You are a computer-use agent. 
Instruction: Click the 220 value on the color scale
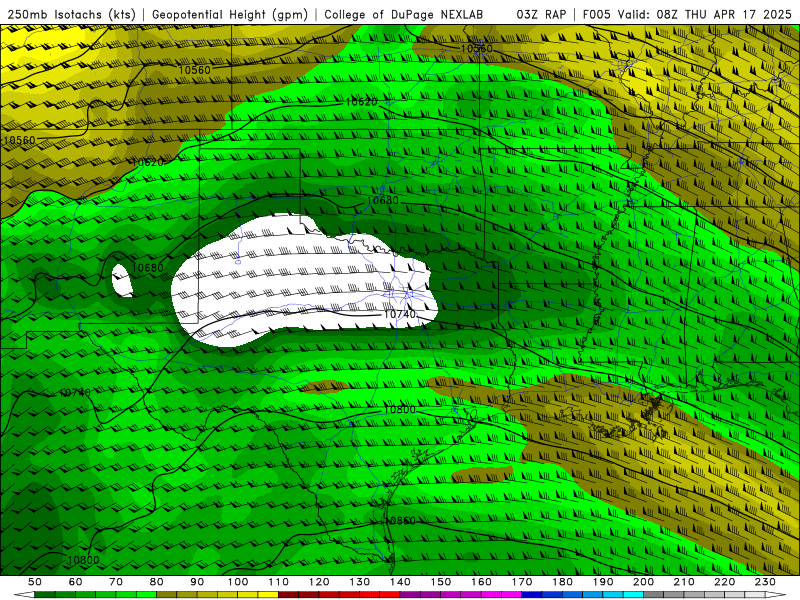tap(725, 582)
